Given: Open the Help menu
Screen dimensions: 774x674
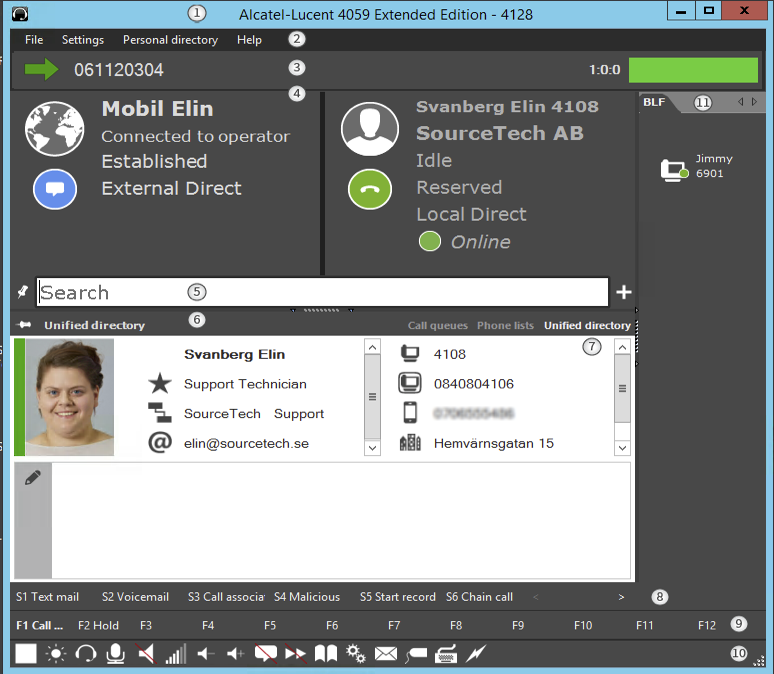Looking at the screenshot, I should click(249, 40).
